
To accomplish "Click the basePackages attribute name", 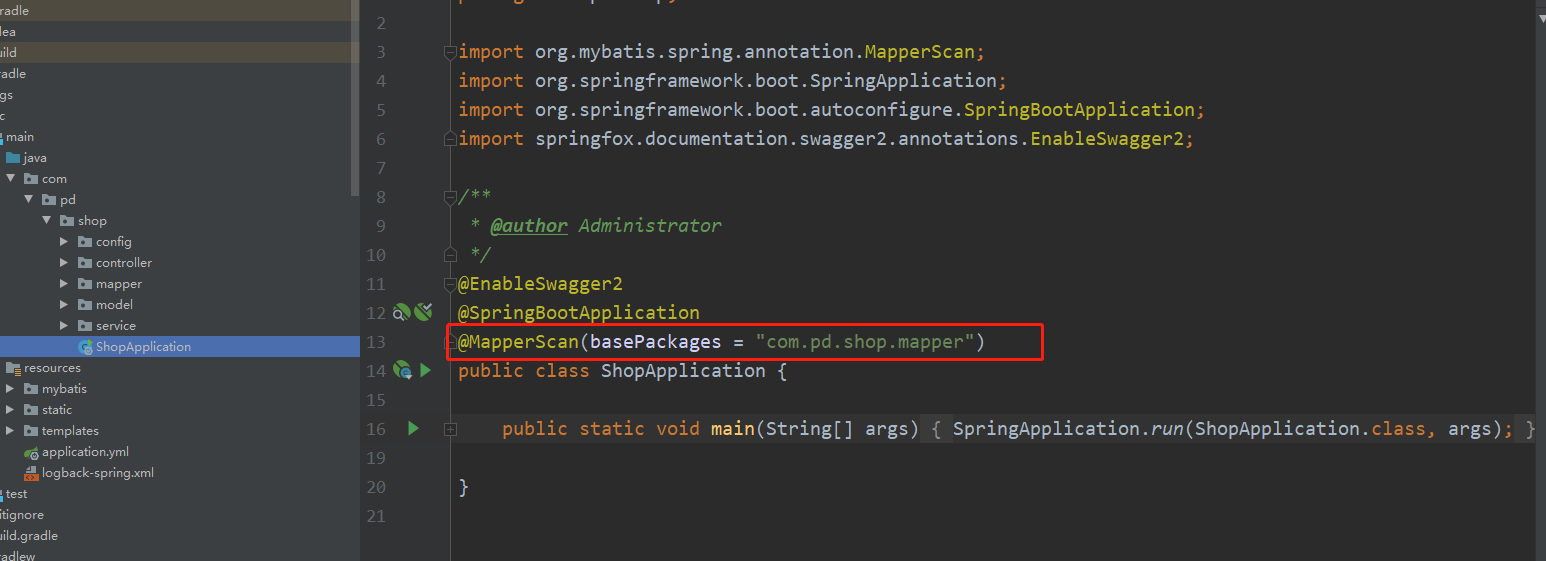I will (656, 341).
